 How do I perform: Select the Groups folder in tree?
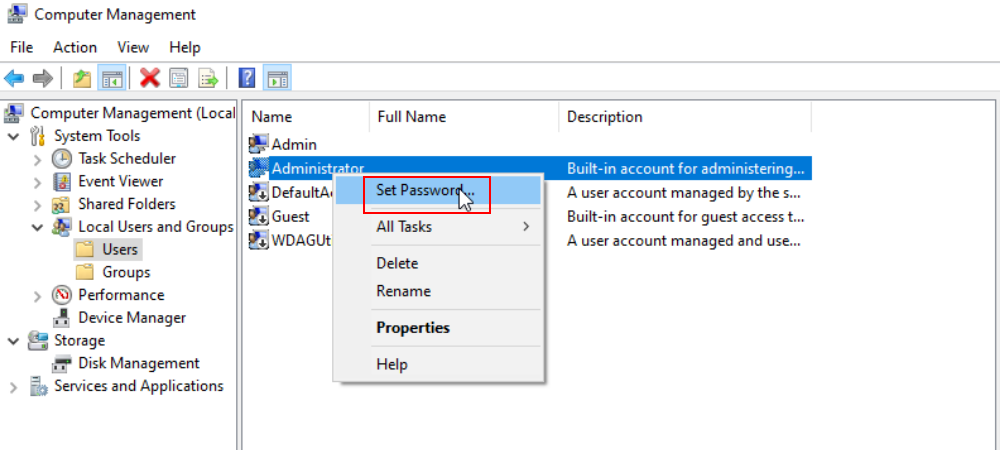[x=126, y=272]
